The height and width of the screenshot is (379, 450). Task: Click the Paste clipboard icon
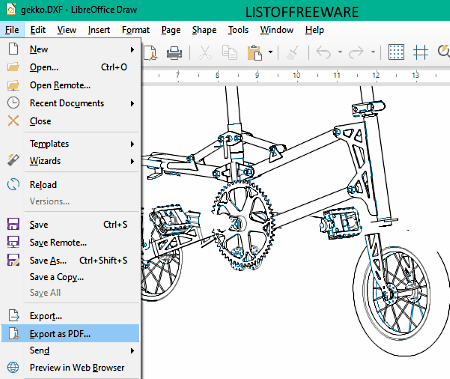coord(255,53)
